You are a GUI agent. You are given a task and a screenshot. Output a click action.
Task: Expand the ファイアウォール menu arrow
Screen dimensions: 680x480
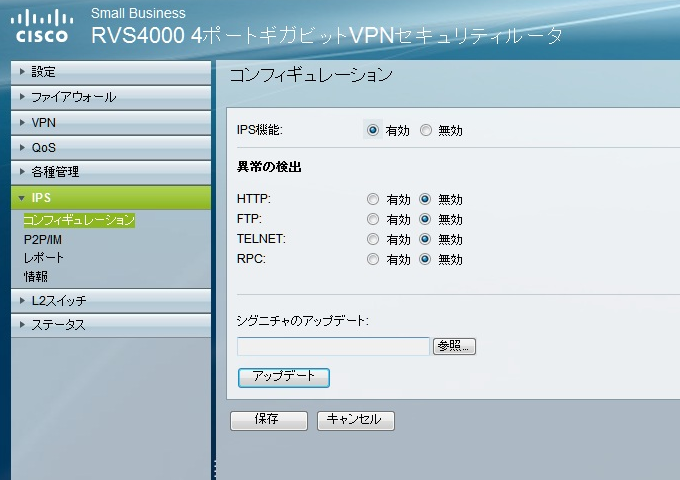22,97
